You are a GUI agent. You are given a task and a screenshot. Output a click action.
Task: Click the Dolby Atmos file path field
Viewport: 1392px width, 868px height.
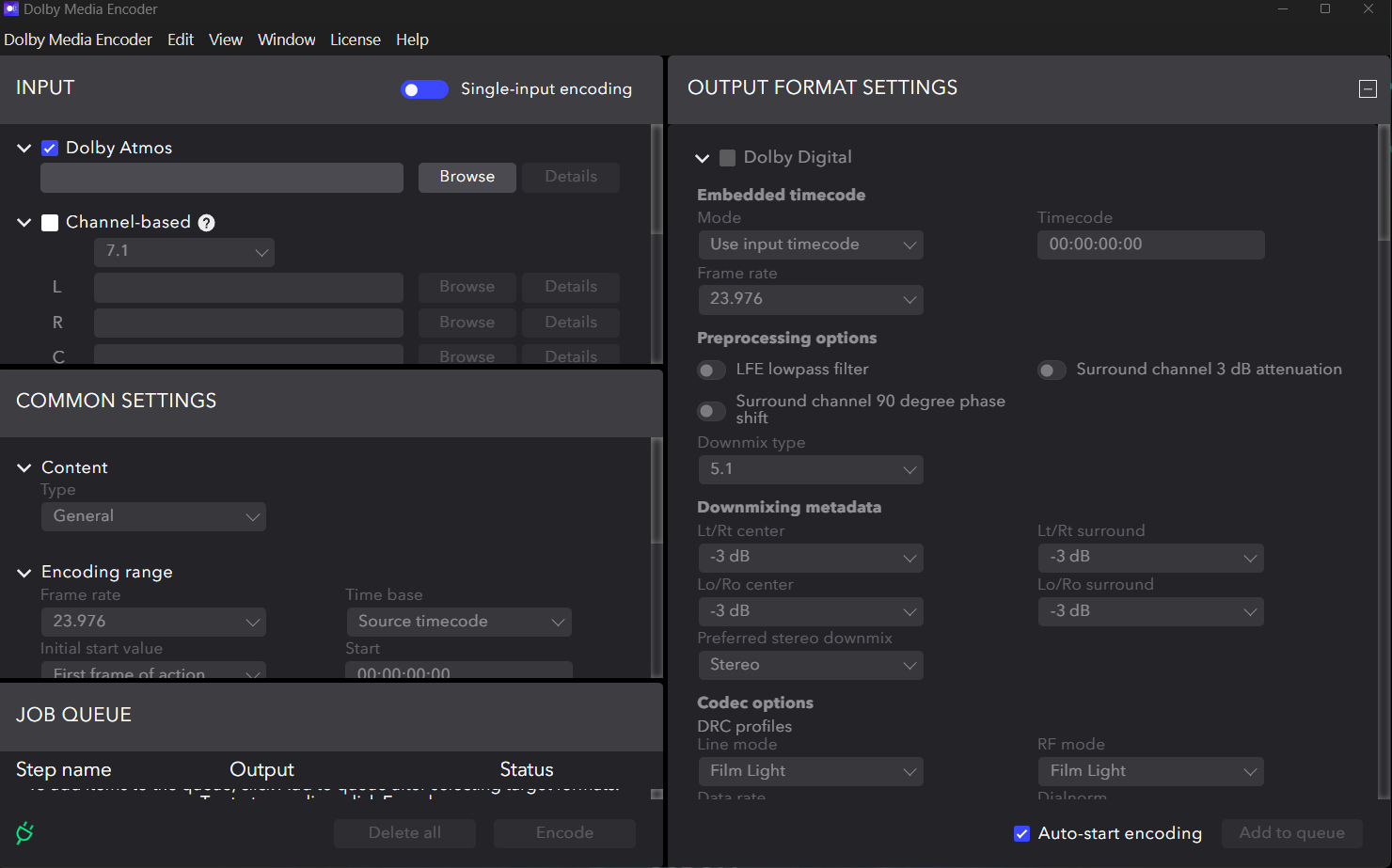(222, 178)
